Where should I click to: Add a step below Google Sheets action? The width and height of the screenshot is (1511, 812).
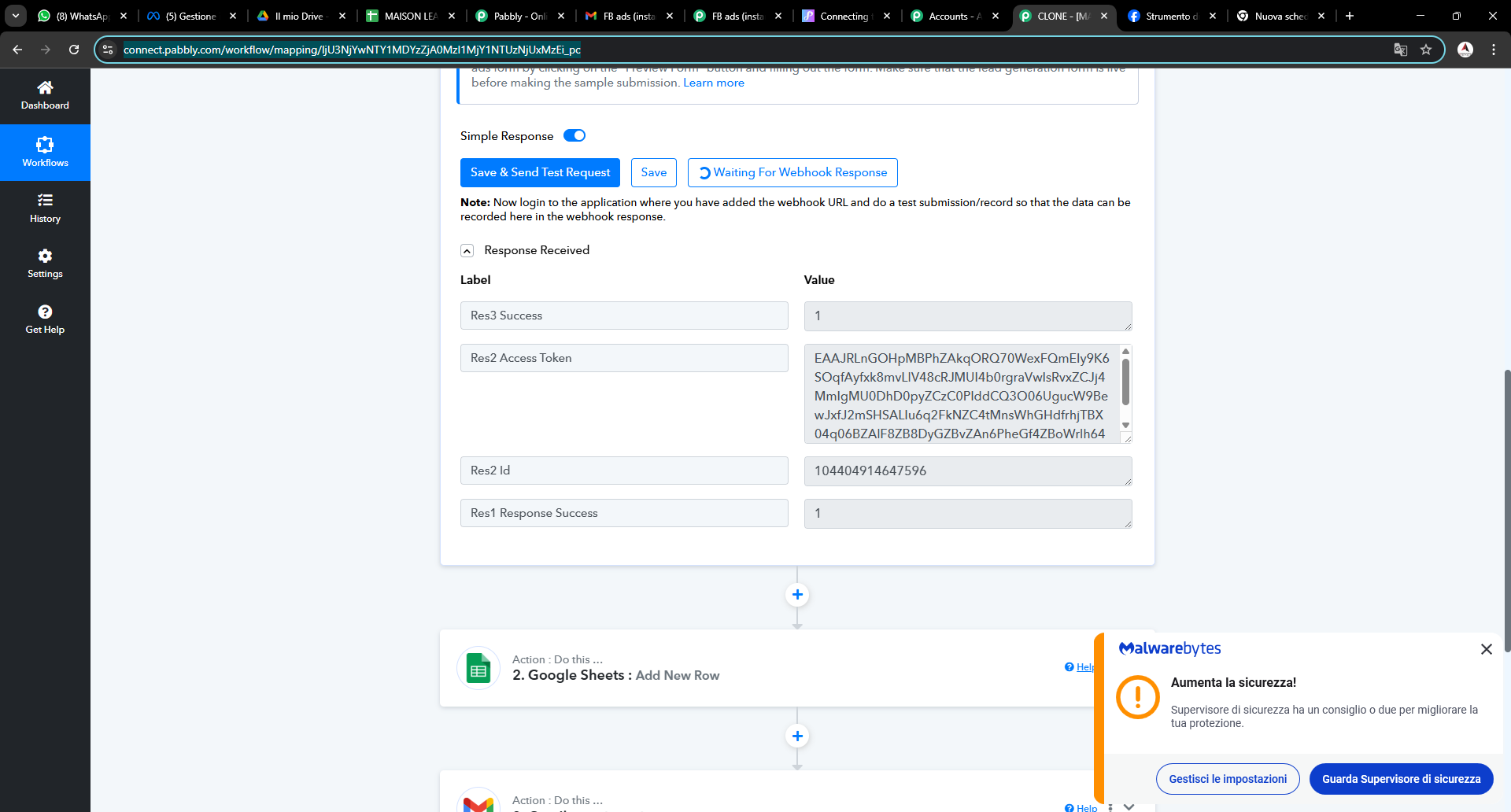tap(797, 736)
